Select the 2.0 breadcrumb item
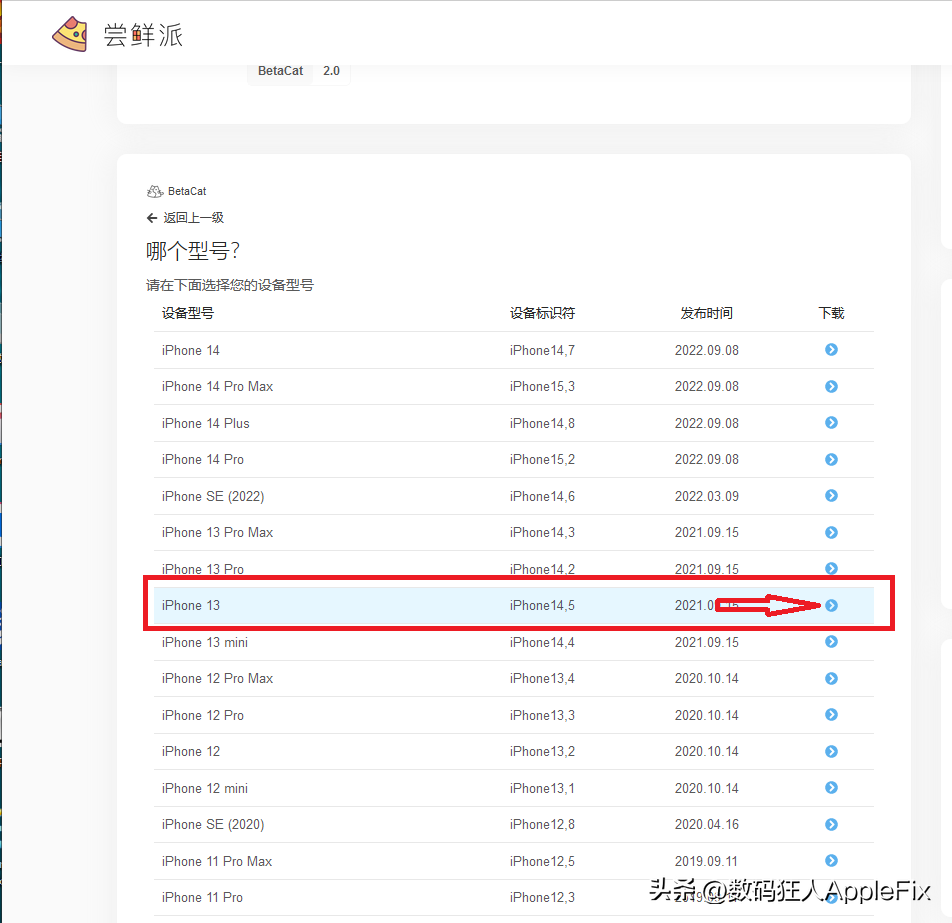Viewport: 952px width, 923px height. 331,70
